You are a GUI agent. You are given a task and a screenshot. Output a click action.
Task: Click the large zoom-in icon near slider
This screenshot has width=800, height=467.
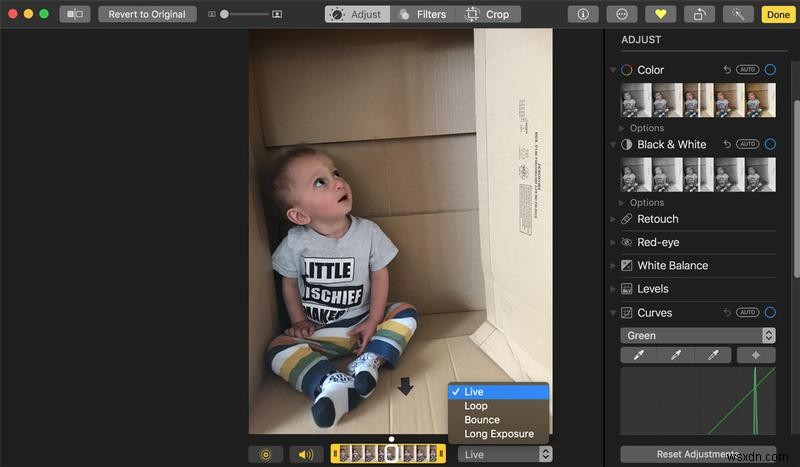(x=277, y=14)
